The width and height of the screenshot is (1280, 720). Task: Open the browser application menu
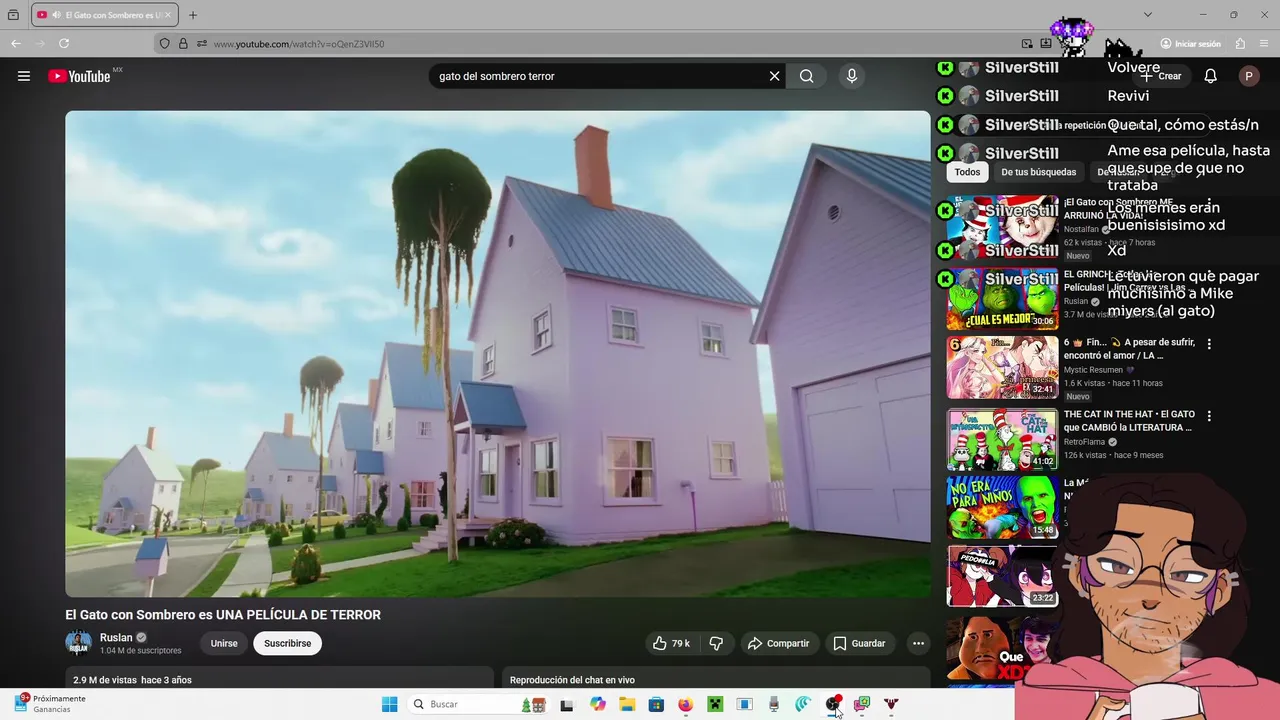pos(1264,44)
